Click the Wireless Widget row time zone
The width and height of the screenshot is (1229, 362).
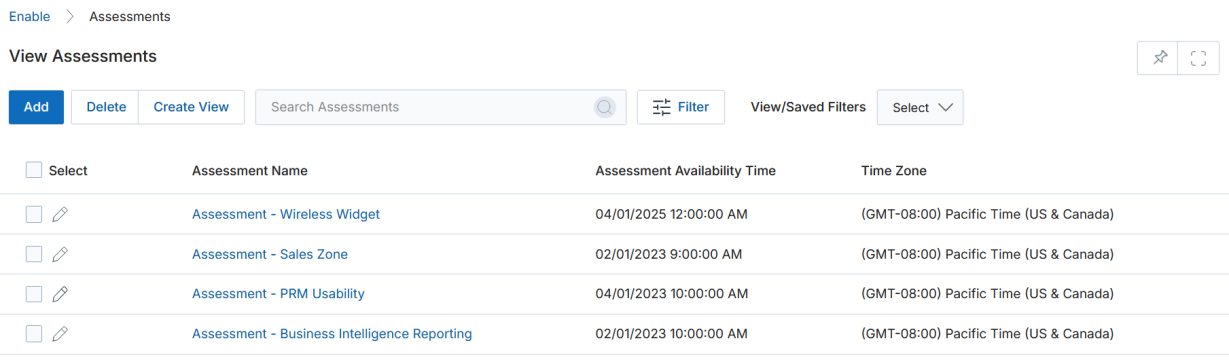(x=988, y=214)
